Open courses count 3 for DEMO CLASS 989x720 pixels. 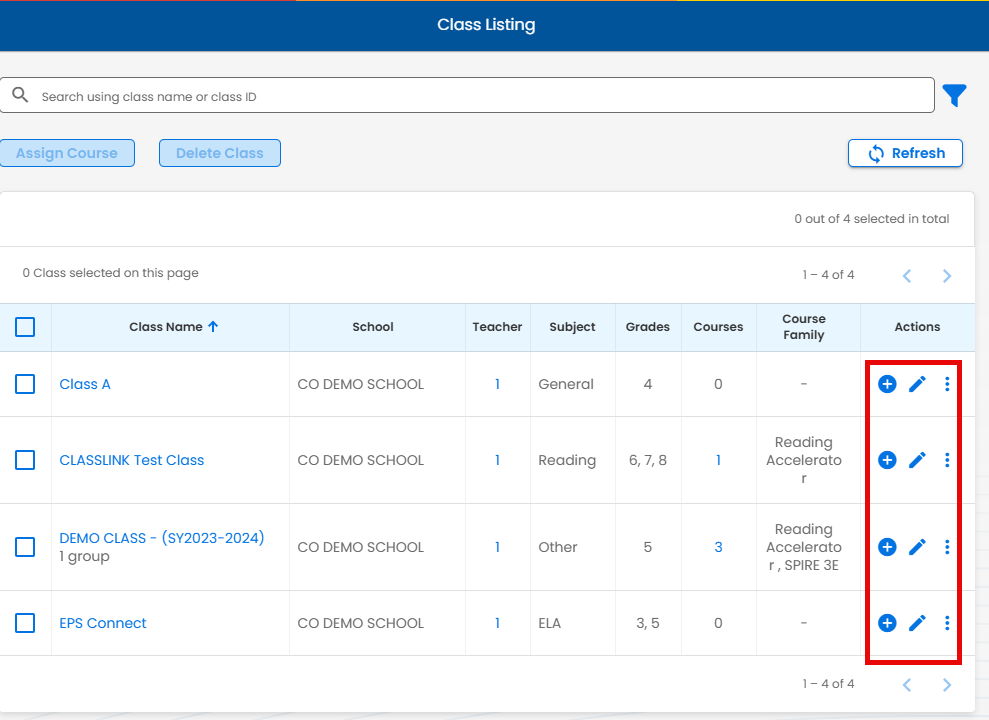click(718, 547)
